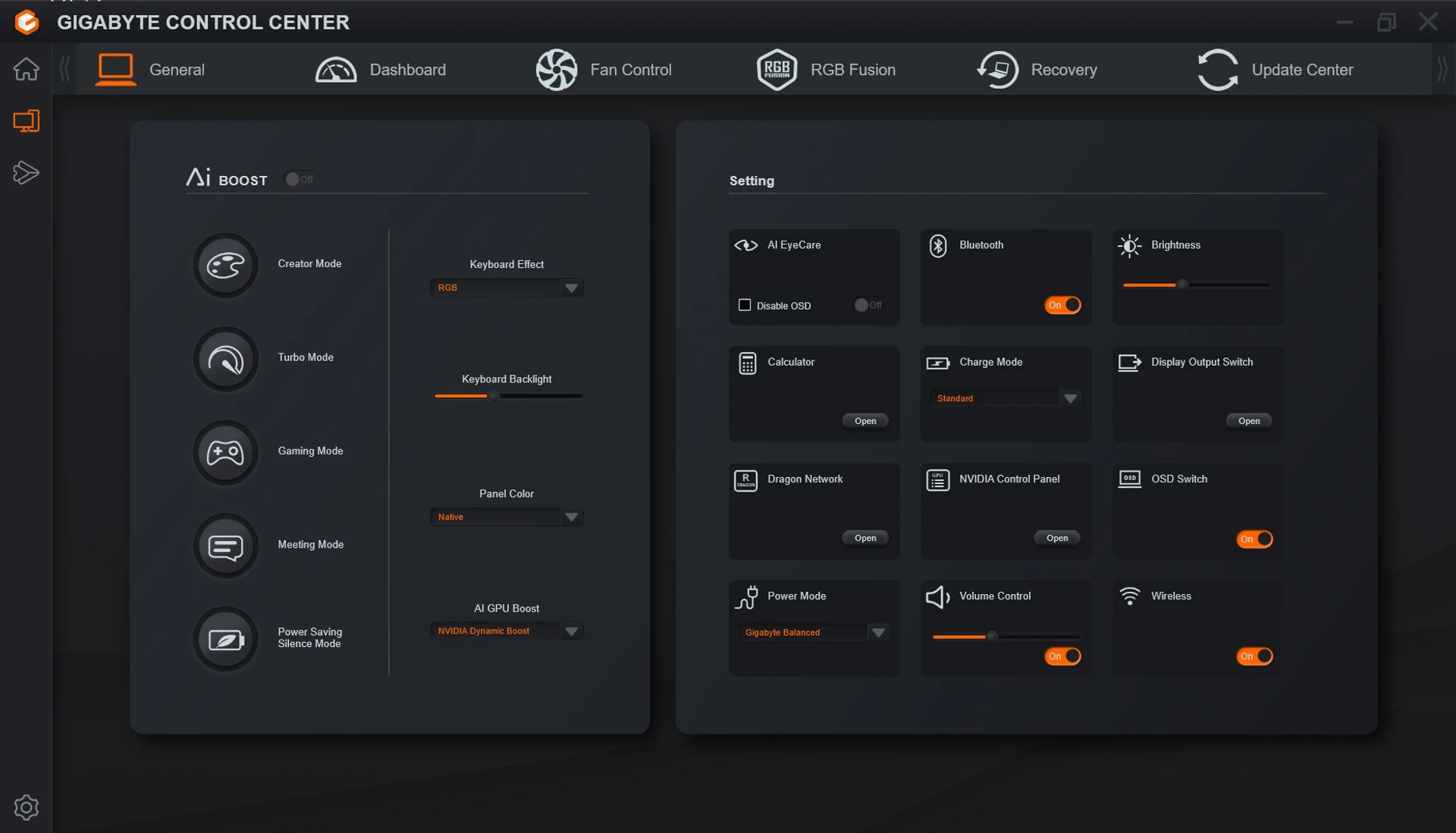The image size is (1456, 833).
Task: Expand the Power Mode Gigabyte Balanced dropdown
Action: point(878,633)
